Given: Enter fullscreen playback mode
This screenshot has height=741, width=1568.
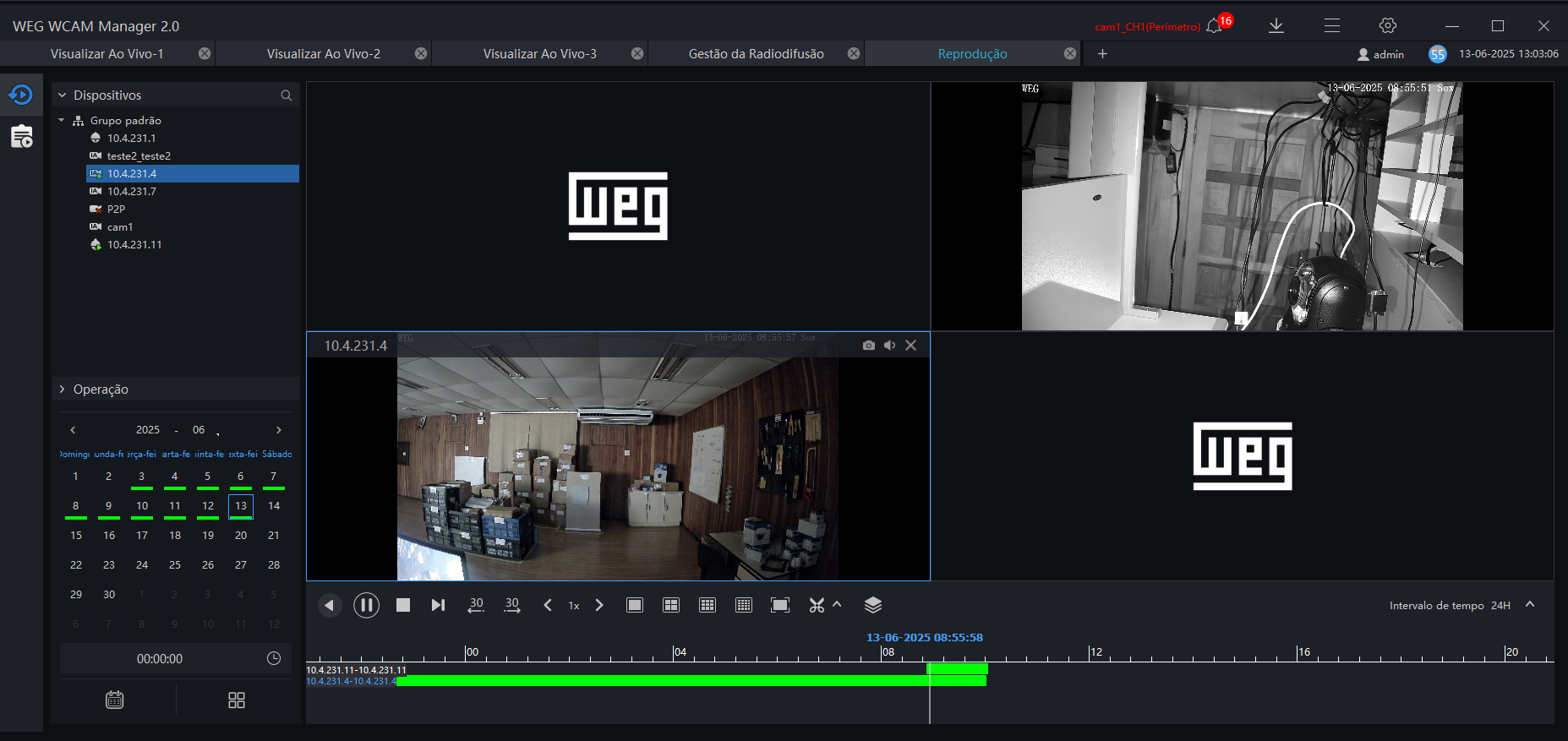Looking at the screenshot, I should click(780, 605).
